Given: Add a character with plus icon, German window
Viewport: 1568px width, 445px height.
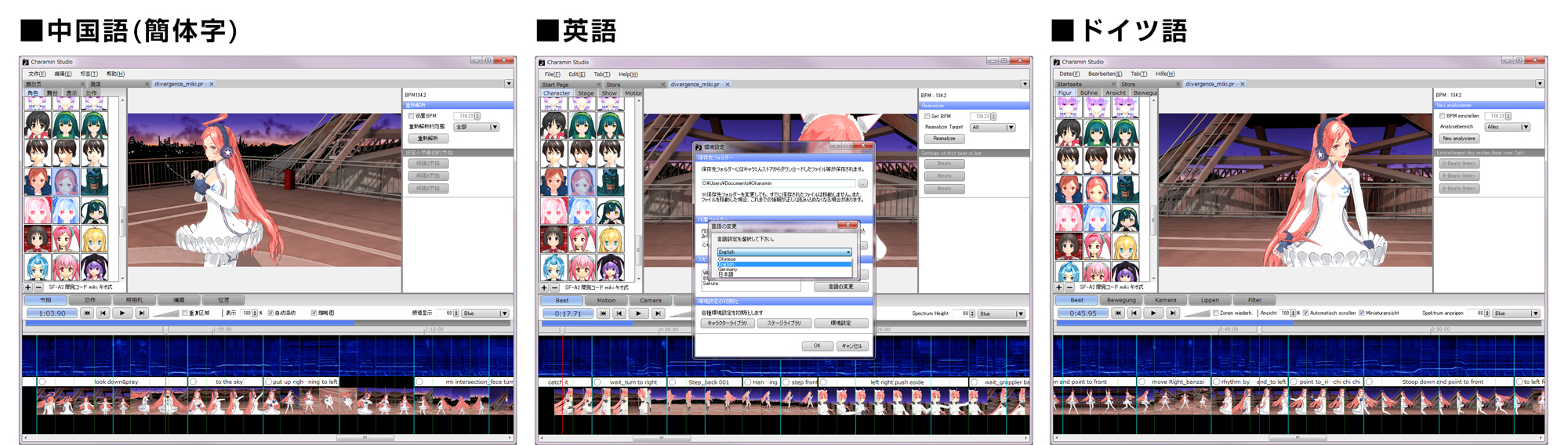Looking at the screenshot, I should tap(1059, 288).
